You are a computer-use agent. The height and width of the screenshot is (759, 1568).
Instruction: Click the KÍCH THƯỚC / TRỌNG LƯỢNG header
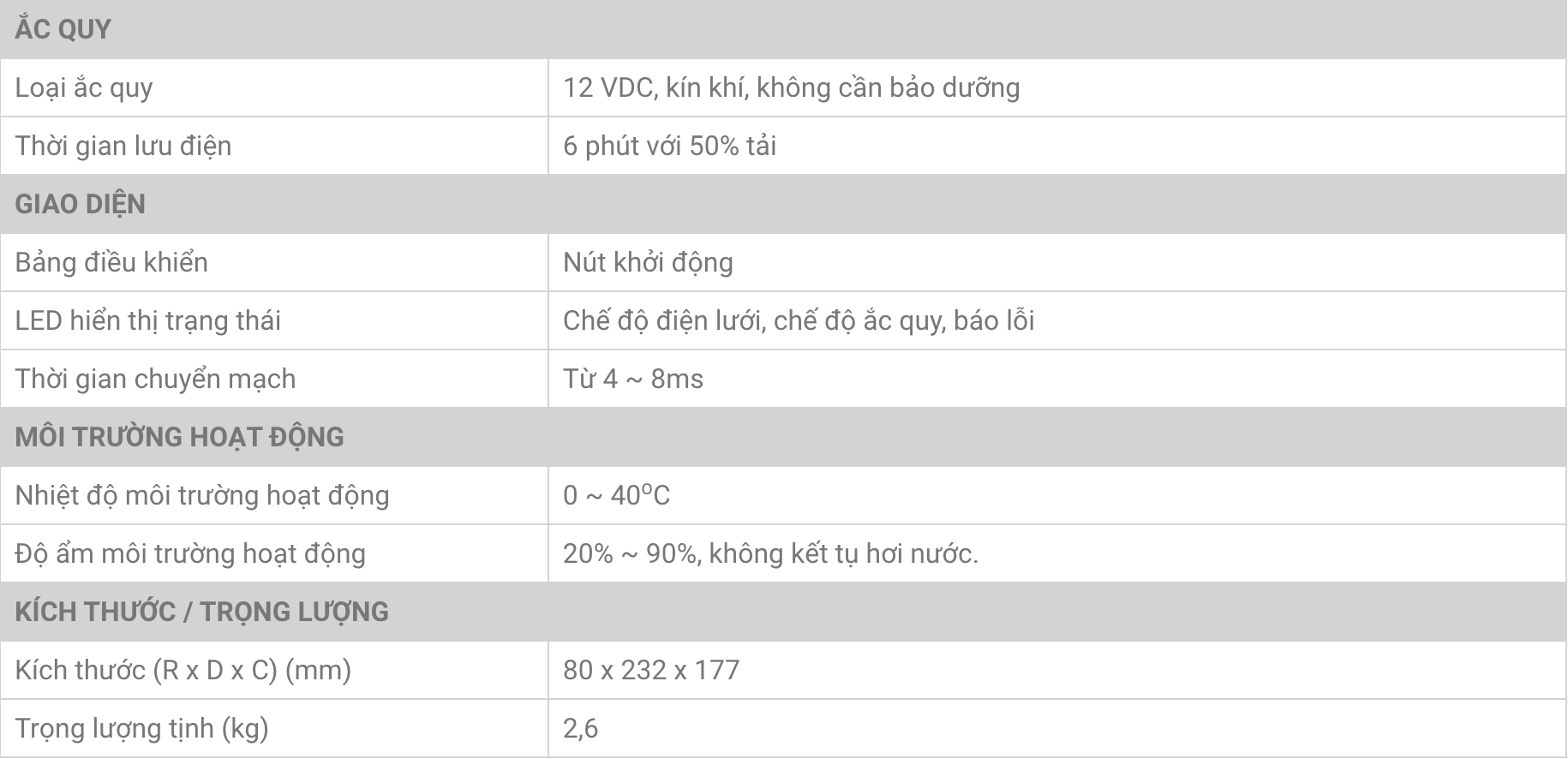pos(202,612)
